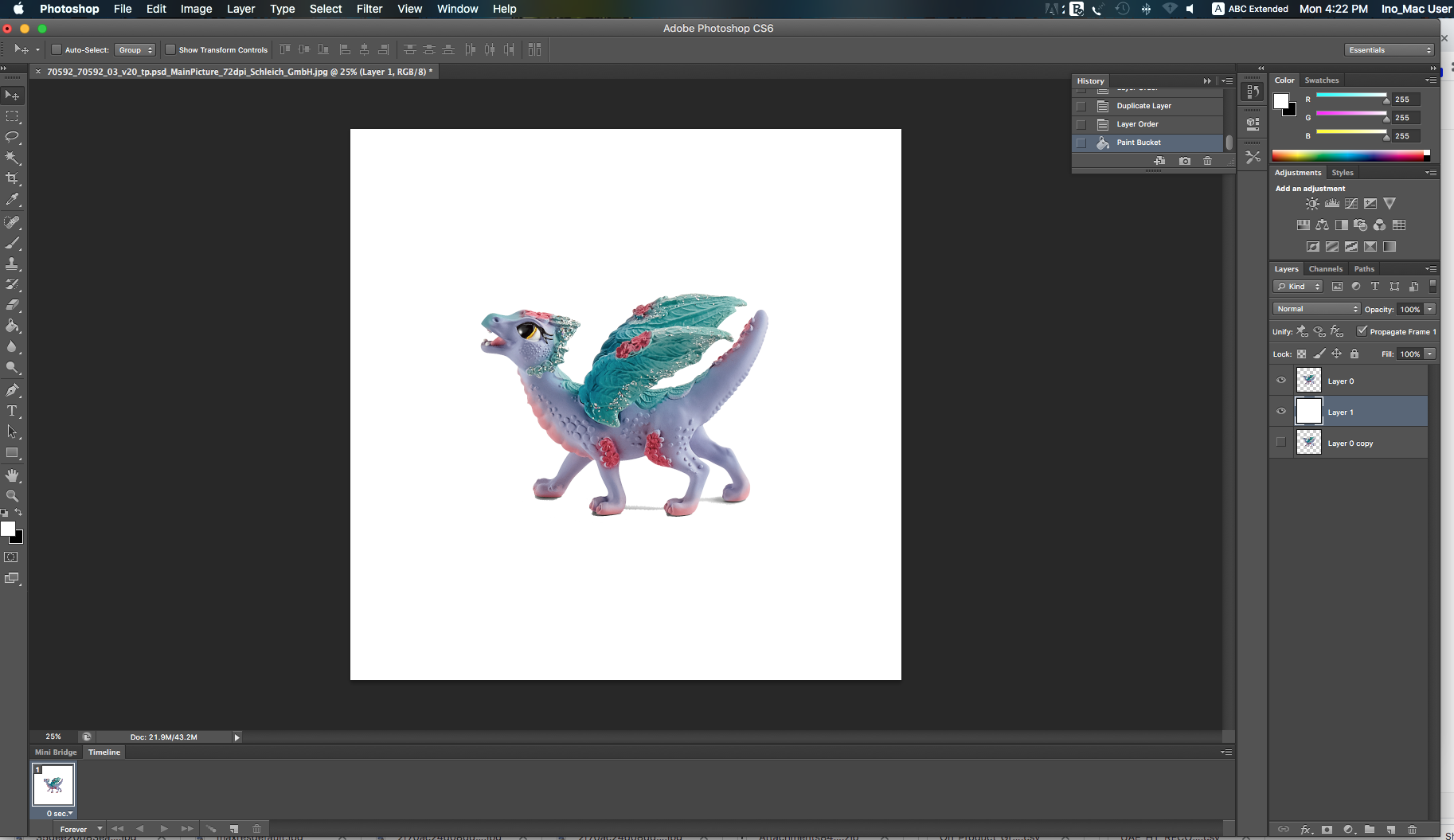Select the Spot Healing Brush tool

point(12,222)
